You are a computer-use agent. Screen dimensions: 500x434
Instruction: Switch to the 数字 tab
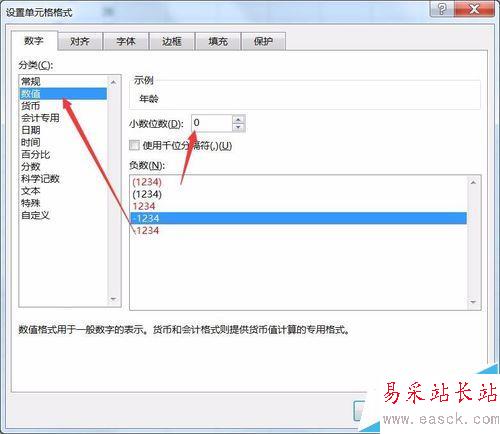click(x=34, y=41)
